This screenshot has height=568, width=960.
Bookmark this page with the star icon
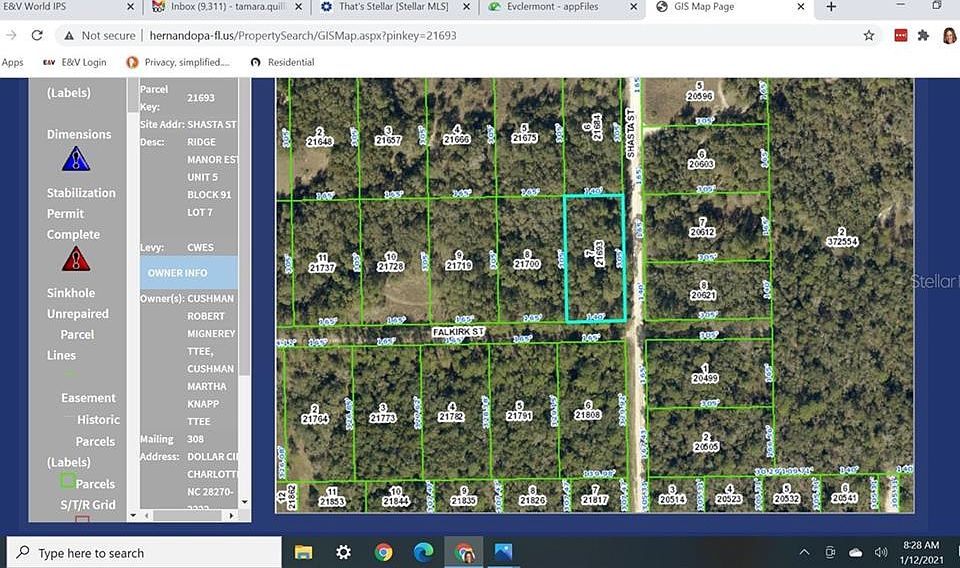tap(869, 36)
